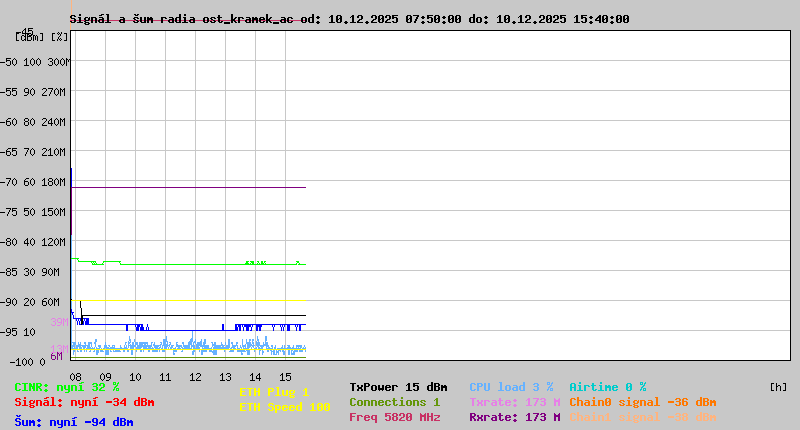Select the Connections 1 legend entry

click(x=394, y=402)
